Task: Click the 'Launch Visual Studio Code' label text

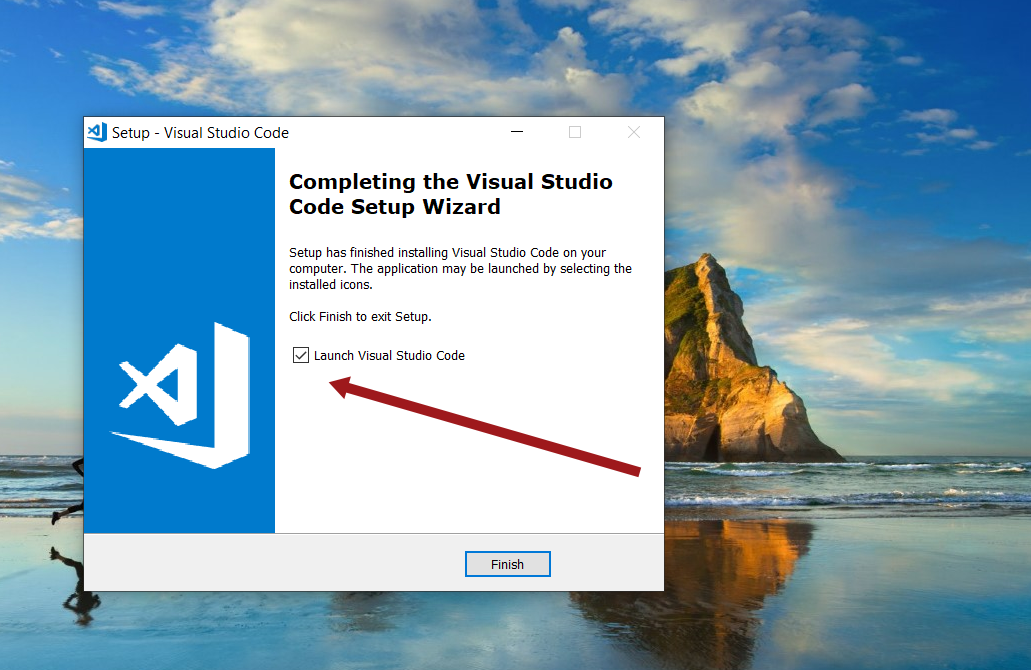Action: pos(389,355)
